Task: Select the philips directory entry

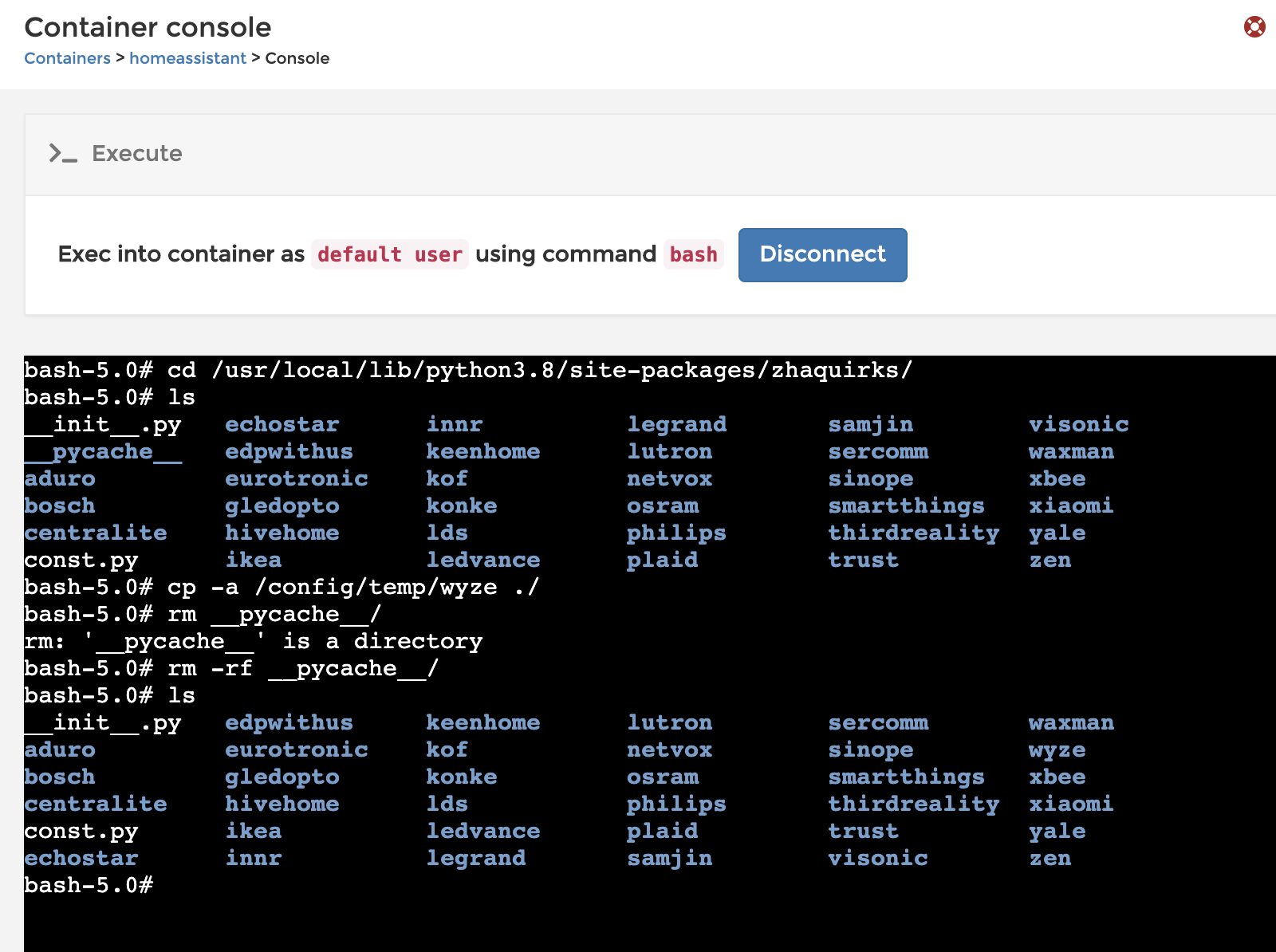Action: click(677, 804)
